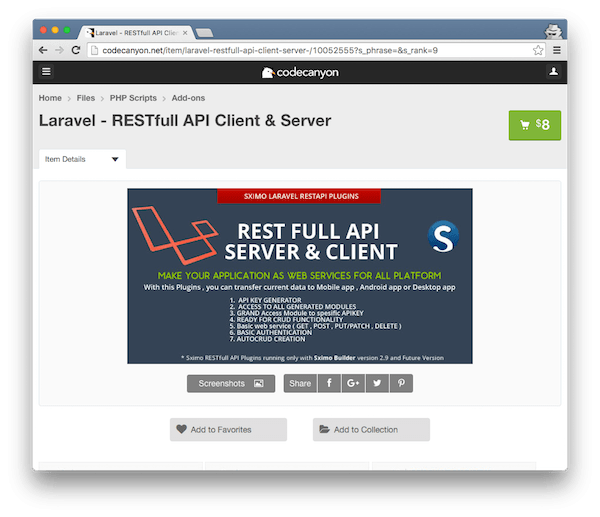Bookmark page using the star icon
Viewport: 600px width, 517px height.
pyautogui.click(x=538, y=50)
